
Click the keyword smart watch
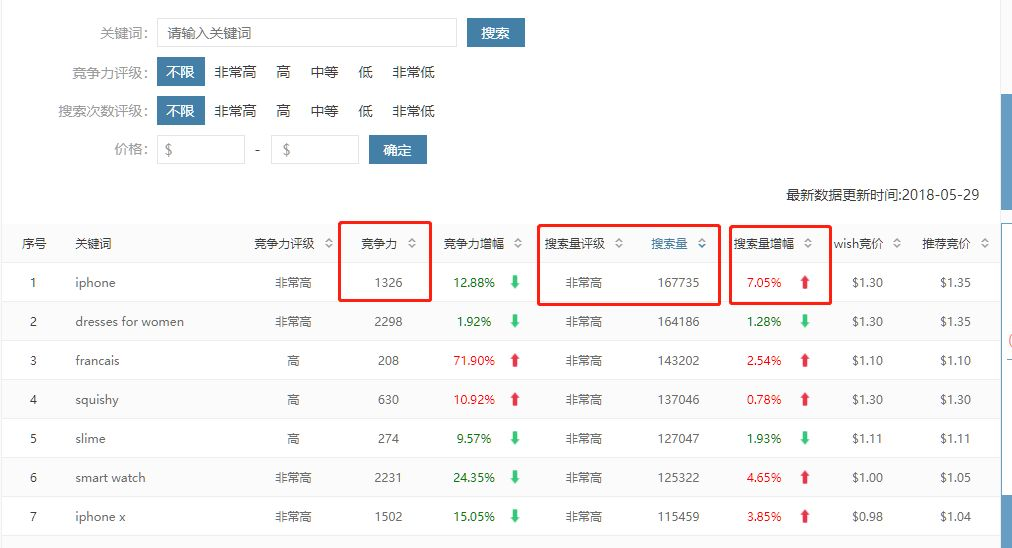click(110, 478)
